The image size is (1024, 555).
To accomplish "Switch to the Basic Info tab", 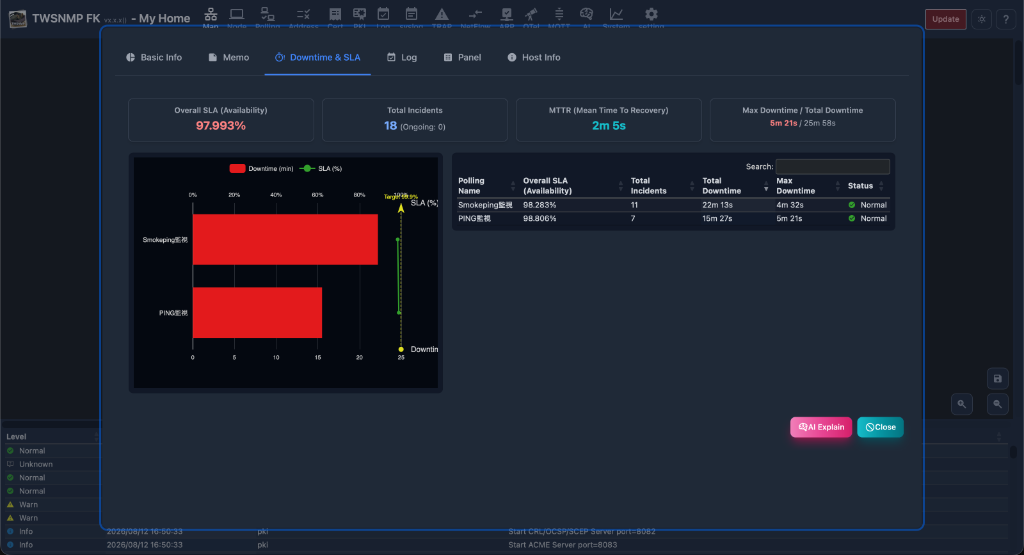I will click(x=154, y=57).
